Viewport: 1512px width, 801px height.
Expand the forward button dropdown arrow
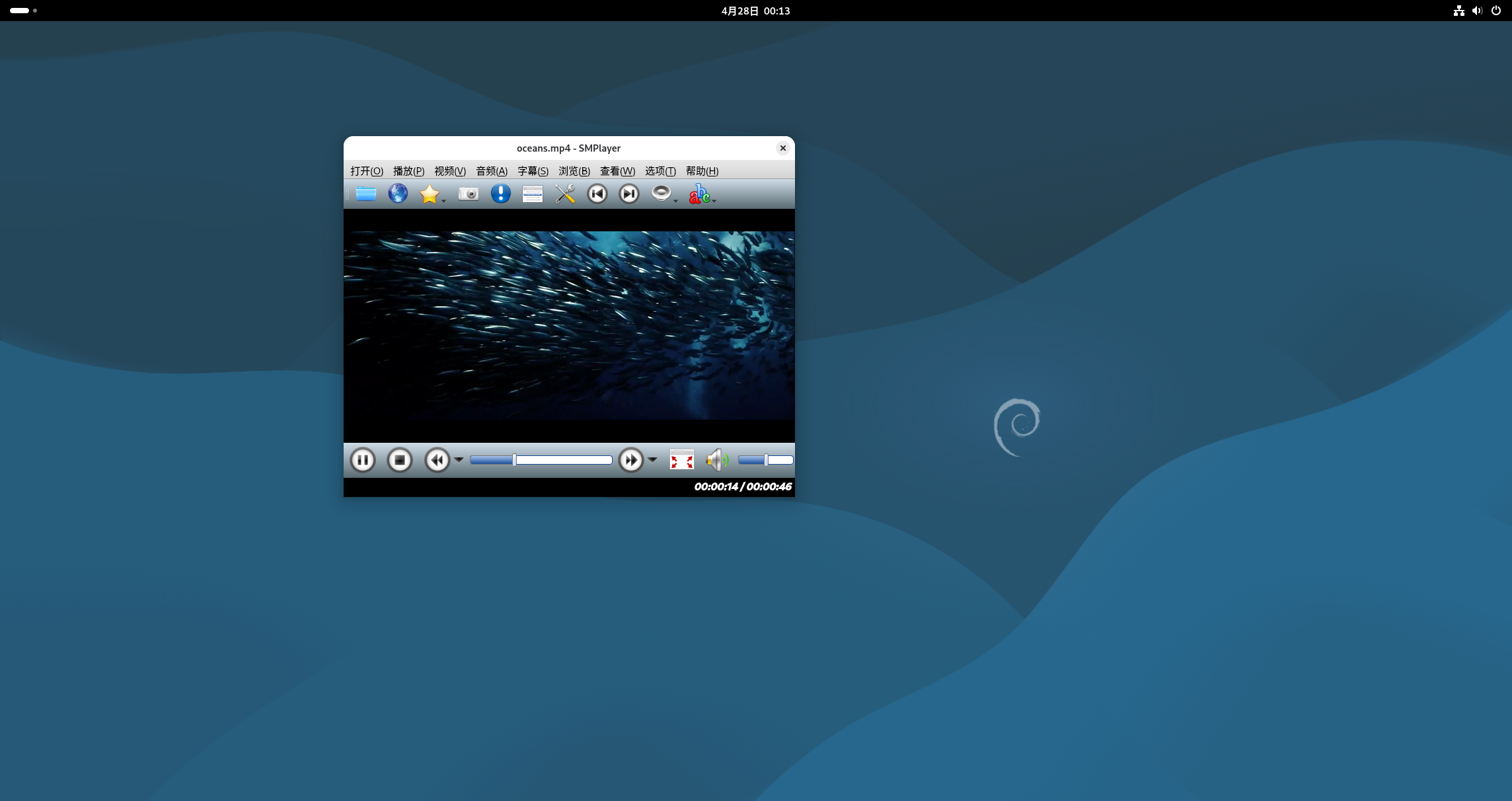point(652,460)
